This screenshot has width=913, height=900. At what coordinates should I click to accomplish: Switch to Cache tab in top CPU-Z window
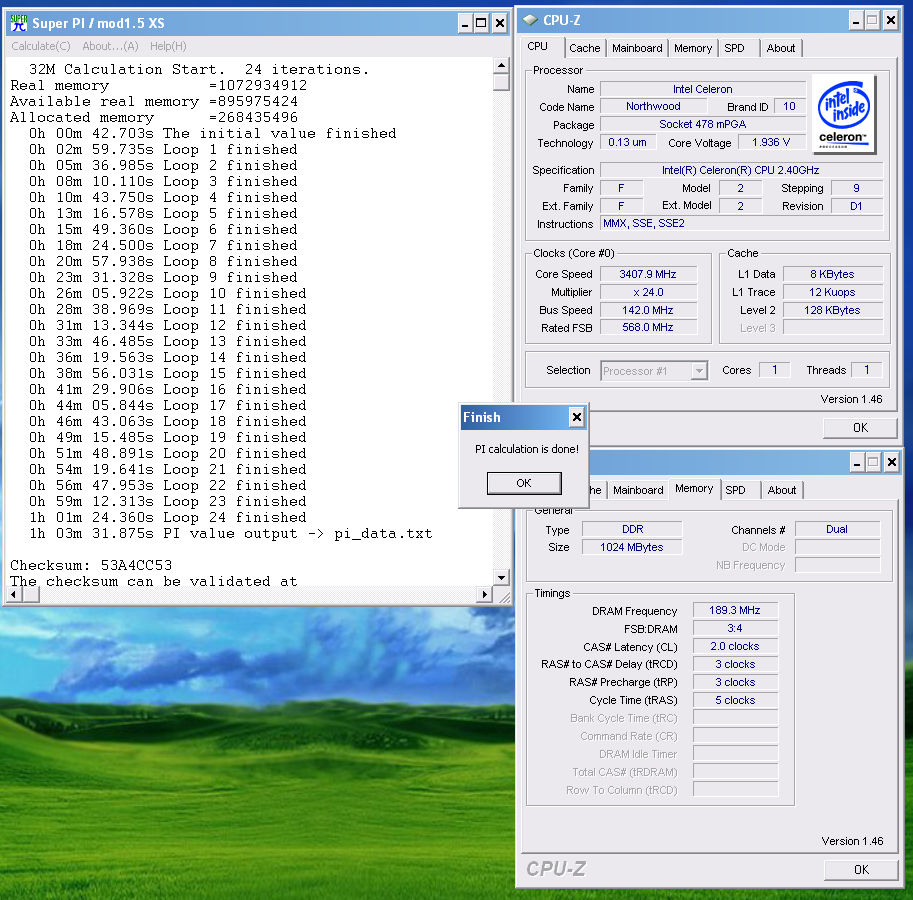(x=585, y=48)
